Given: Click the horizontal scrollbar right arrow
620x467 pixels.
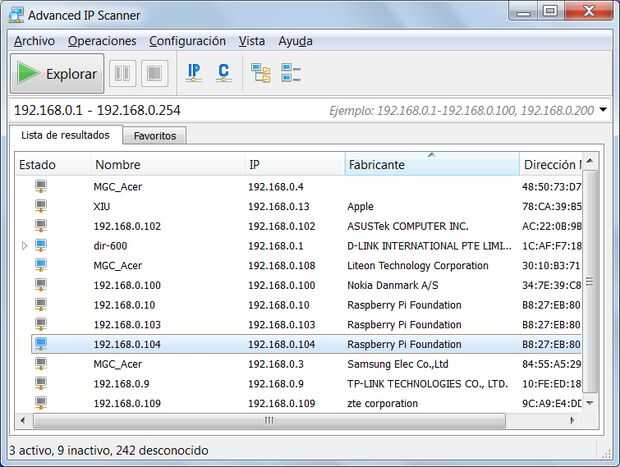Looking at the screenshot, I should [573, 420].
